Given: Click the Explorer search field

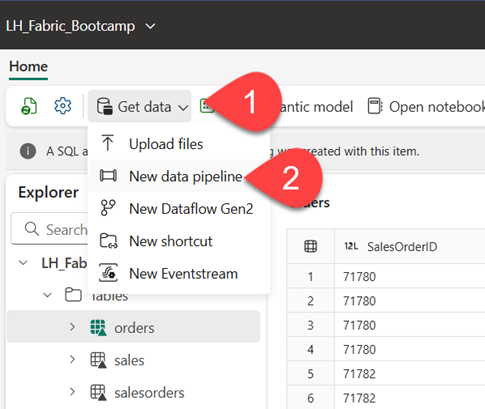Looking at the screenshot, I should click(x=49, y=229).
